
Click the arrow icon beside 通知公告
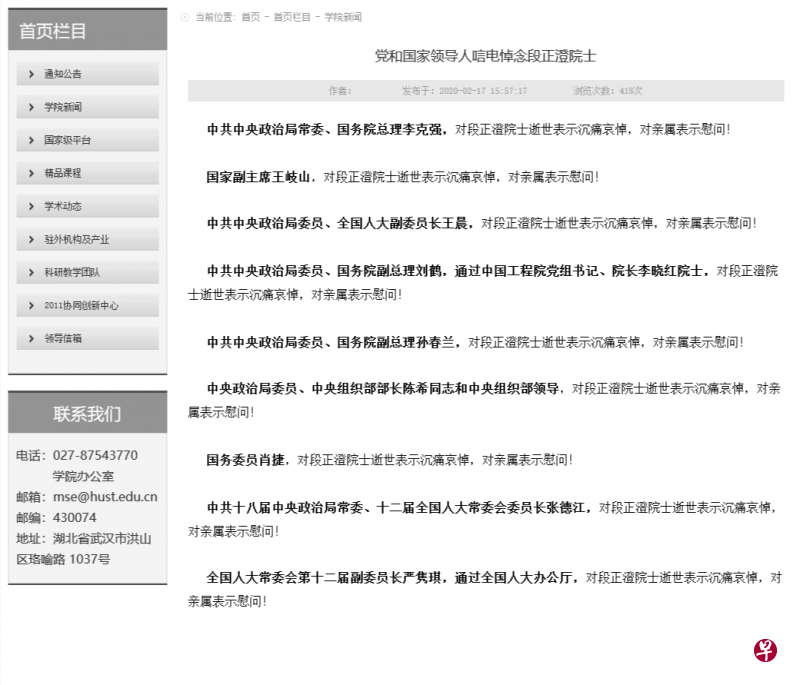tap(32, 73)
